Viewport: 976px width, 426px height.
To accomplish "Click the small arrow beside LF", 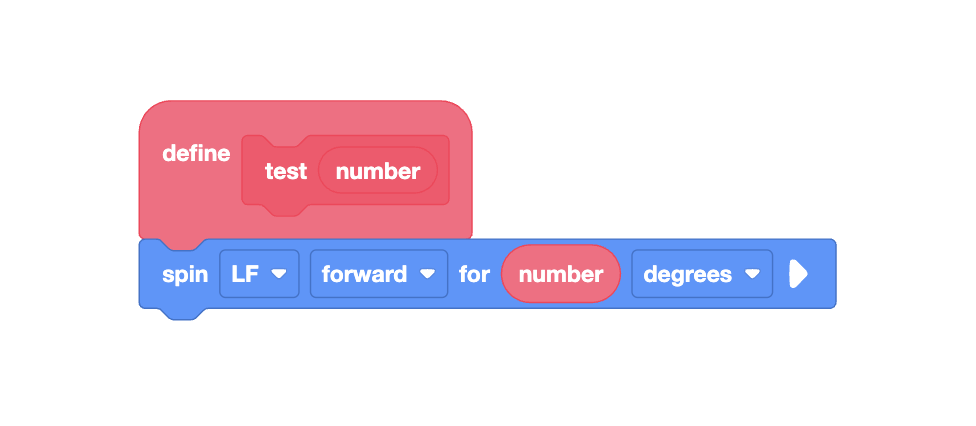I will click(279, 274).
